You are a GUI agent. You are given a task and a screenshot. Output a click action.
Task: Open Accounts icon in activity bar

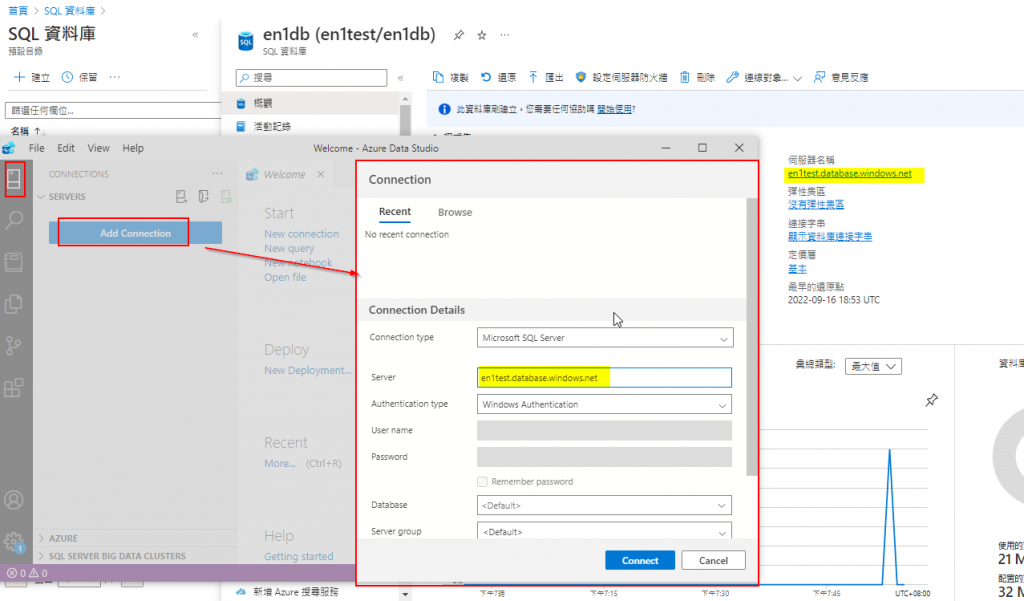click(14, 500)
